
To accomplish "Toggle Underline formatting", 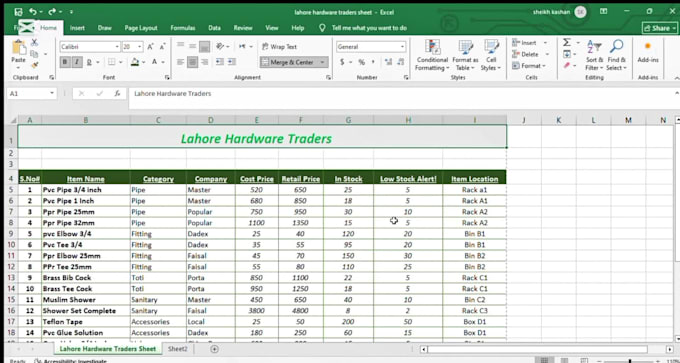I will coord(89,62).
